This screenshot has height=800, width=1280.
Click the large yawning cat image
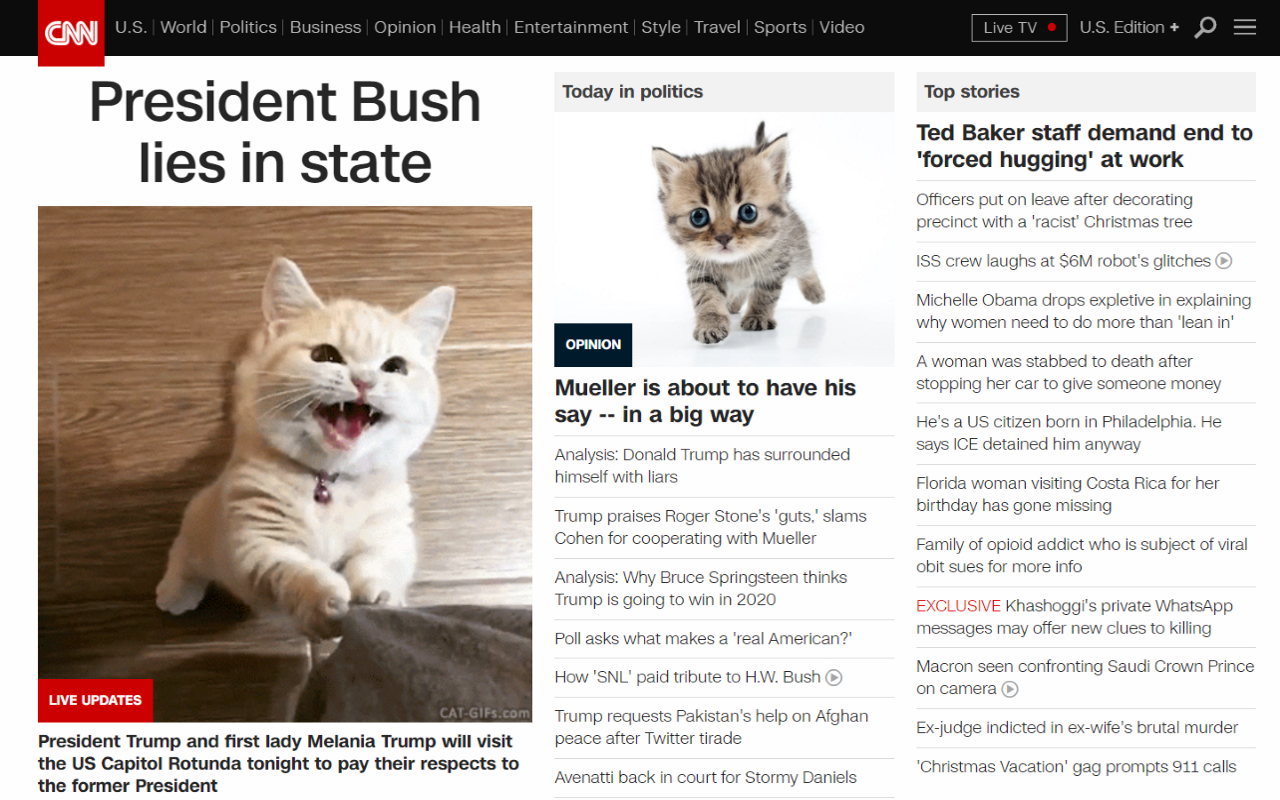285,464
